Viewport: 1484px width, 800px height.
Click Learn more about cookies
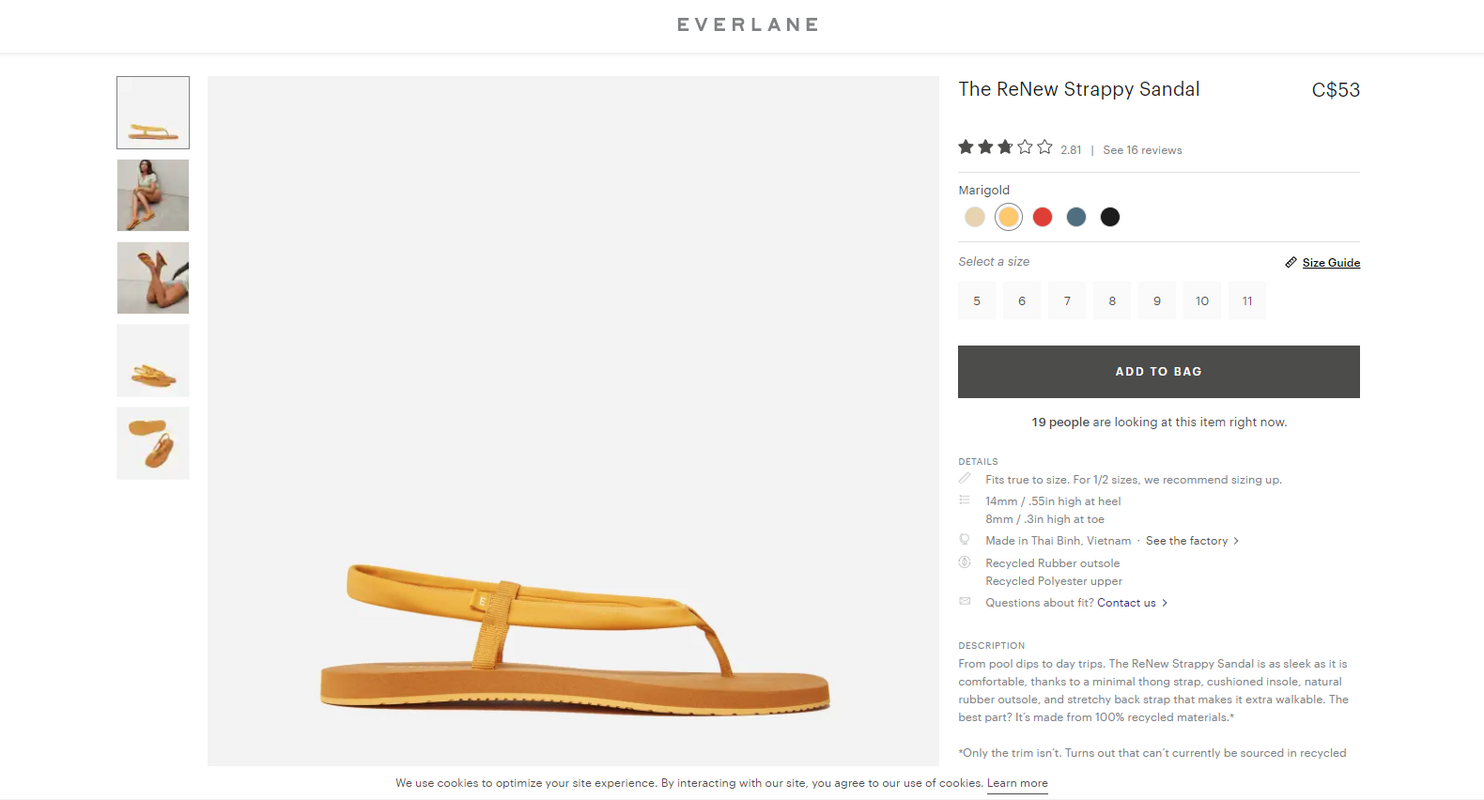[x=1017, y=783]
